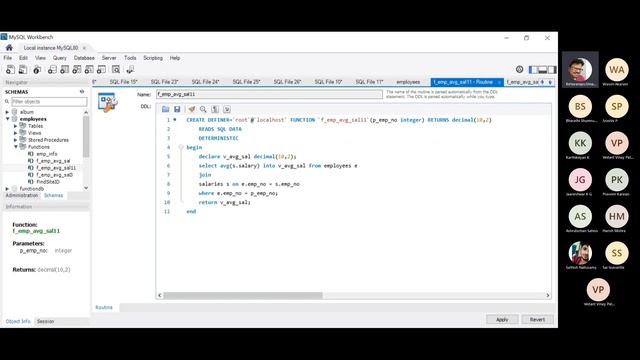
Task: Expand the Stored Procedures node
Action: pos(16,140)
